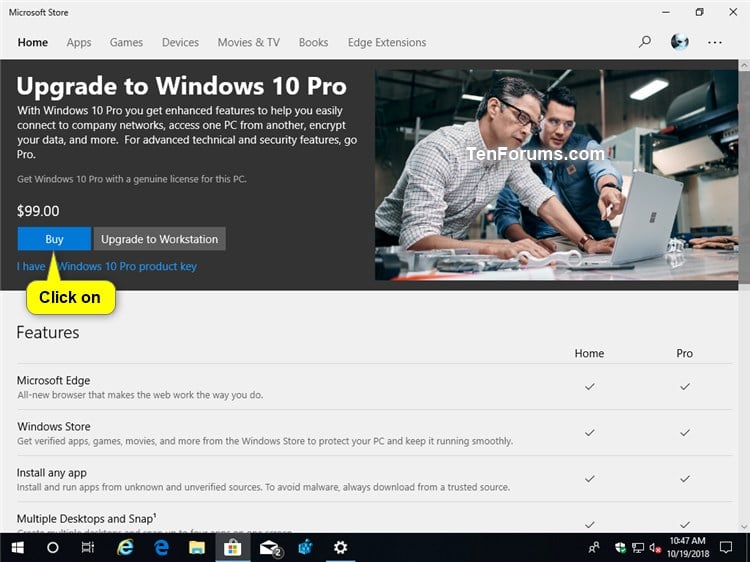Open Action Center notification icon
This screenshot has height=562, width=750.
pyautogui.click(x=726, y=547)
